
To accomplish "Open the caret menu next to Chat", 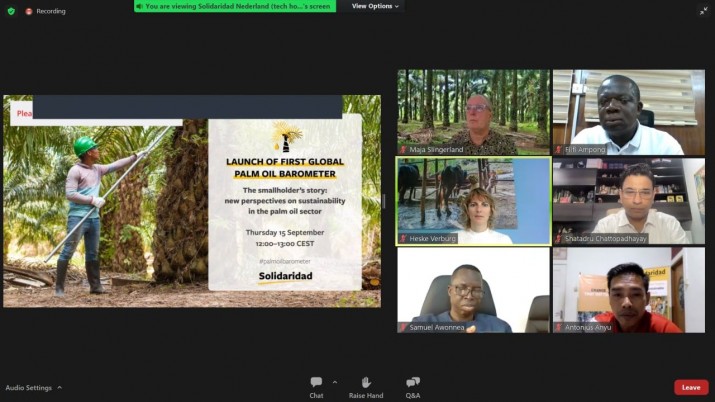I will (334, 382).
